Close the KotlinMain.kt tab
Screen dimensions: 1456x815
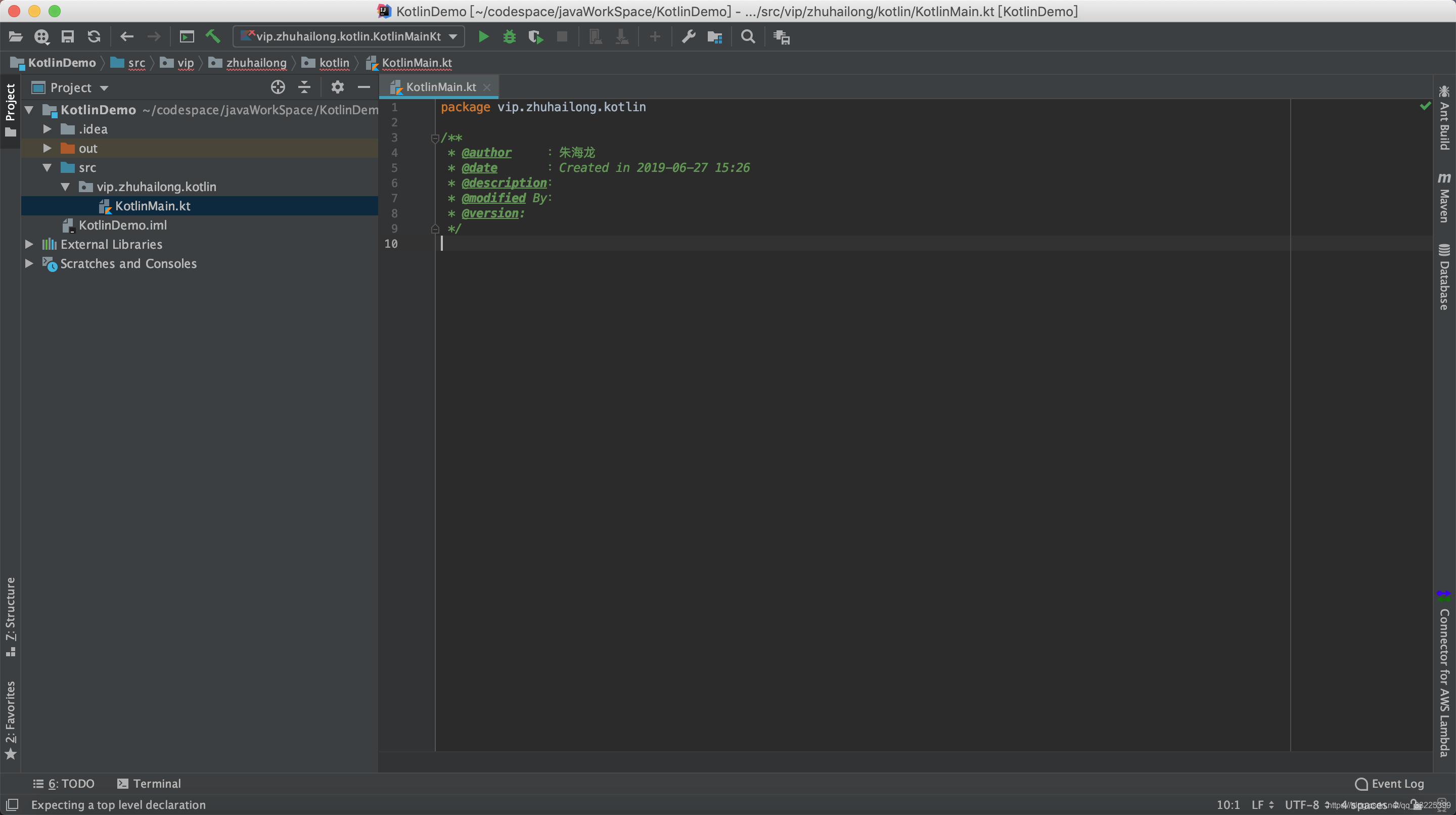click(487, 87)
